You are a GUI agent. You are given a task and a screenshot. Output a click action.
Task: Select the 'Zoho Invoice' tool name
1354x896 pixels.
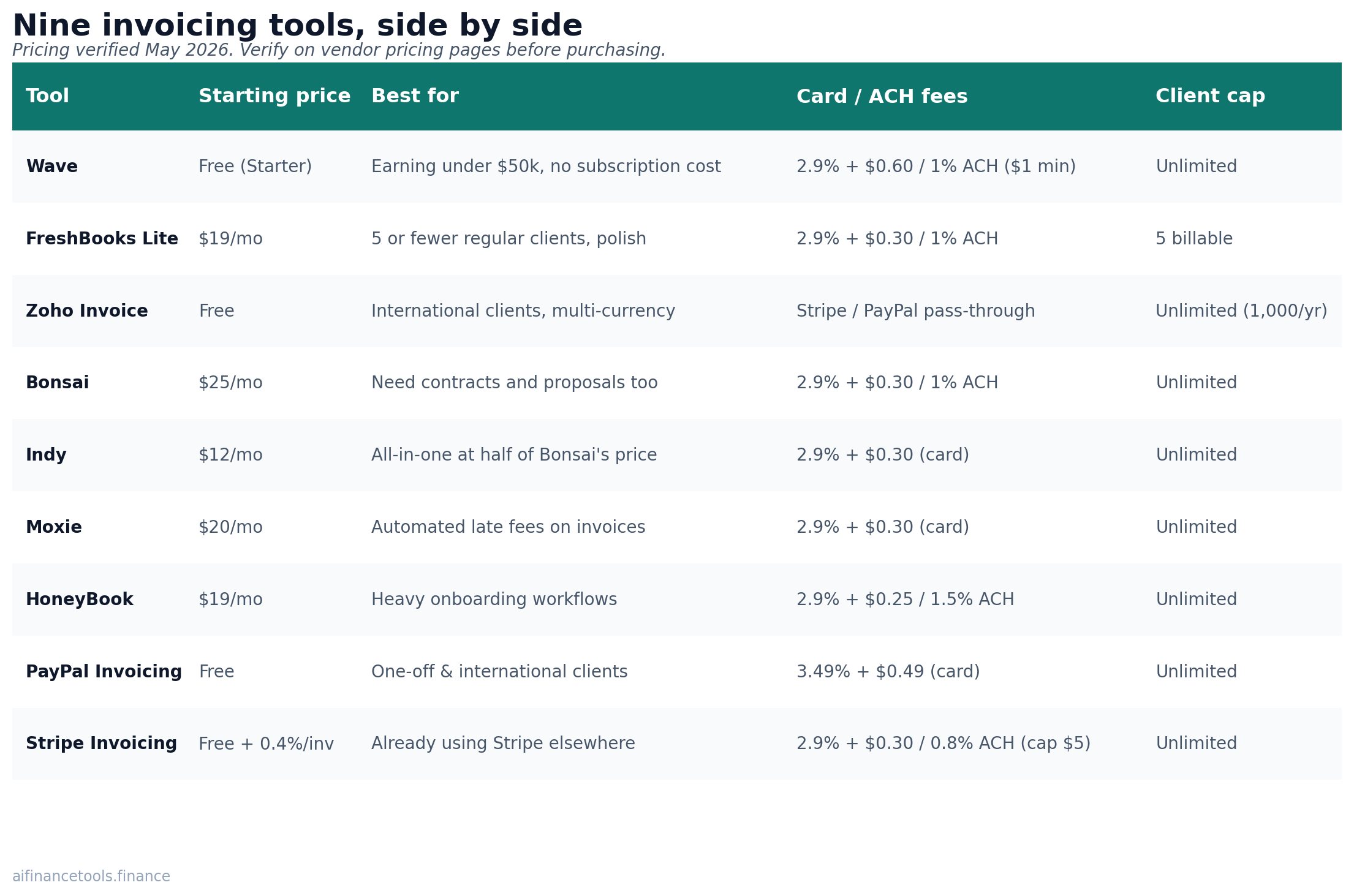pos(86,311)
